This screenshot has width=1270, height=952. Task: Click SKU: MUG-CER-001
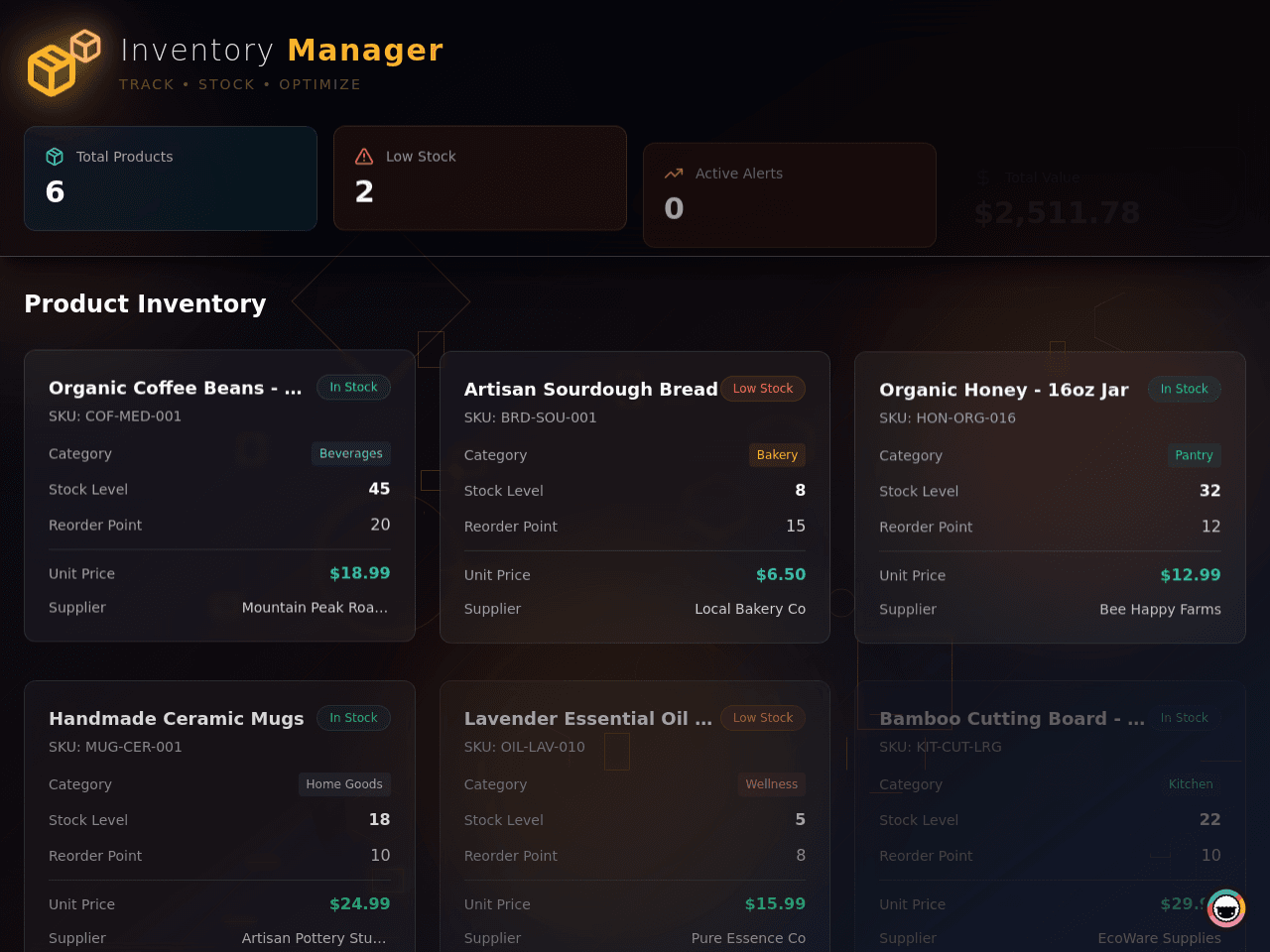click(x=115, y=747)
